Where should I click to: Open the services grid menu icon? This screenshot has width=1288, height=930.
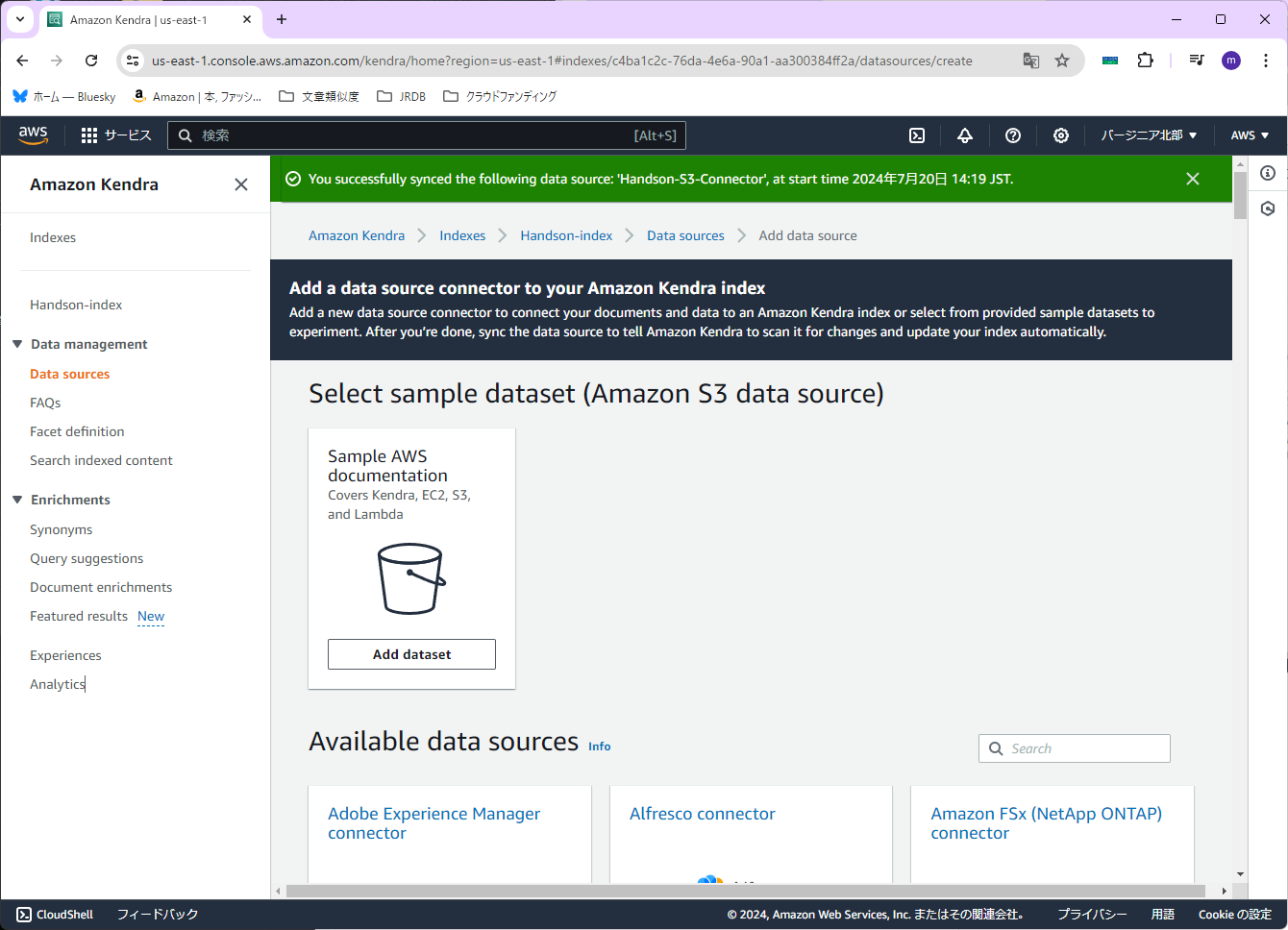point(89,135)
